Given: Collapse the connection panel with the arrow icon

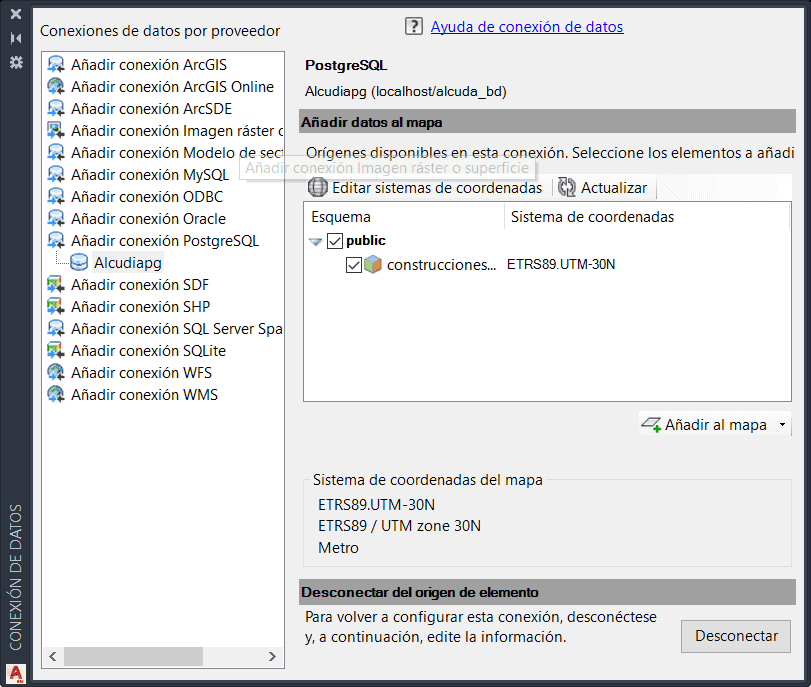Looking at the screenshot, I should tap(14, 38).
